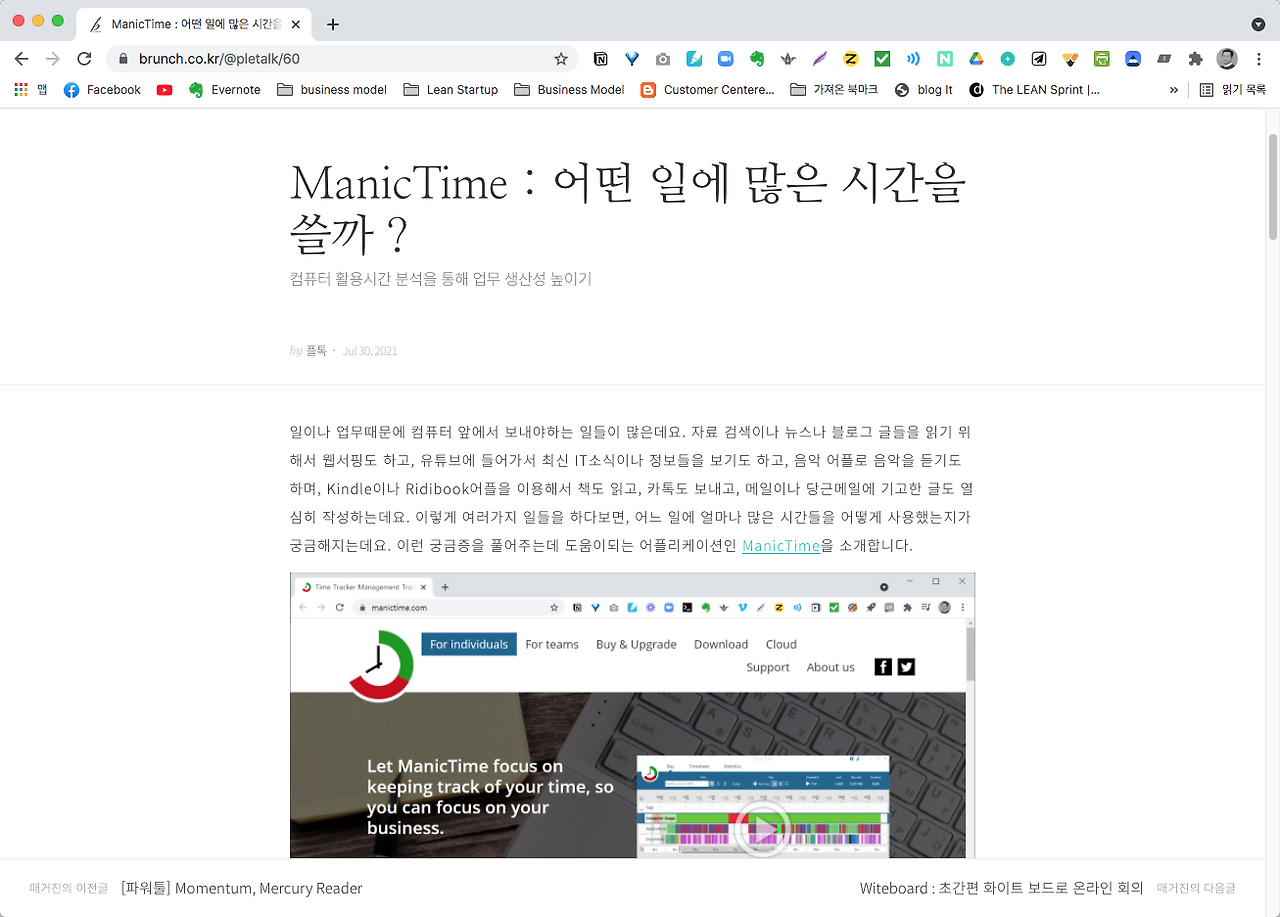
Task: Open the Apps grid shortcut
Action: coord(21,90)
